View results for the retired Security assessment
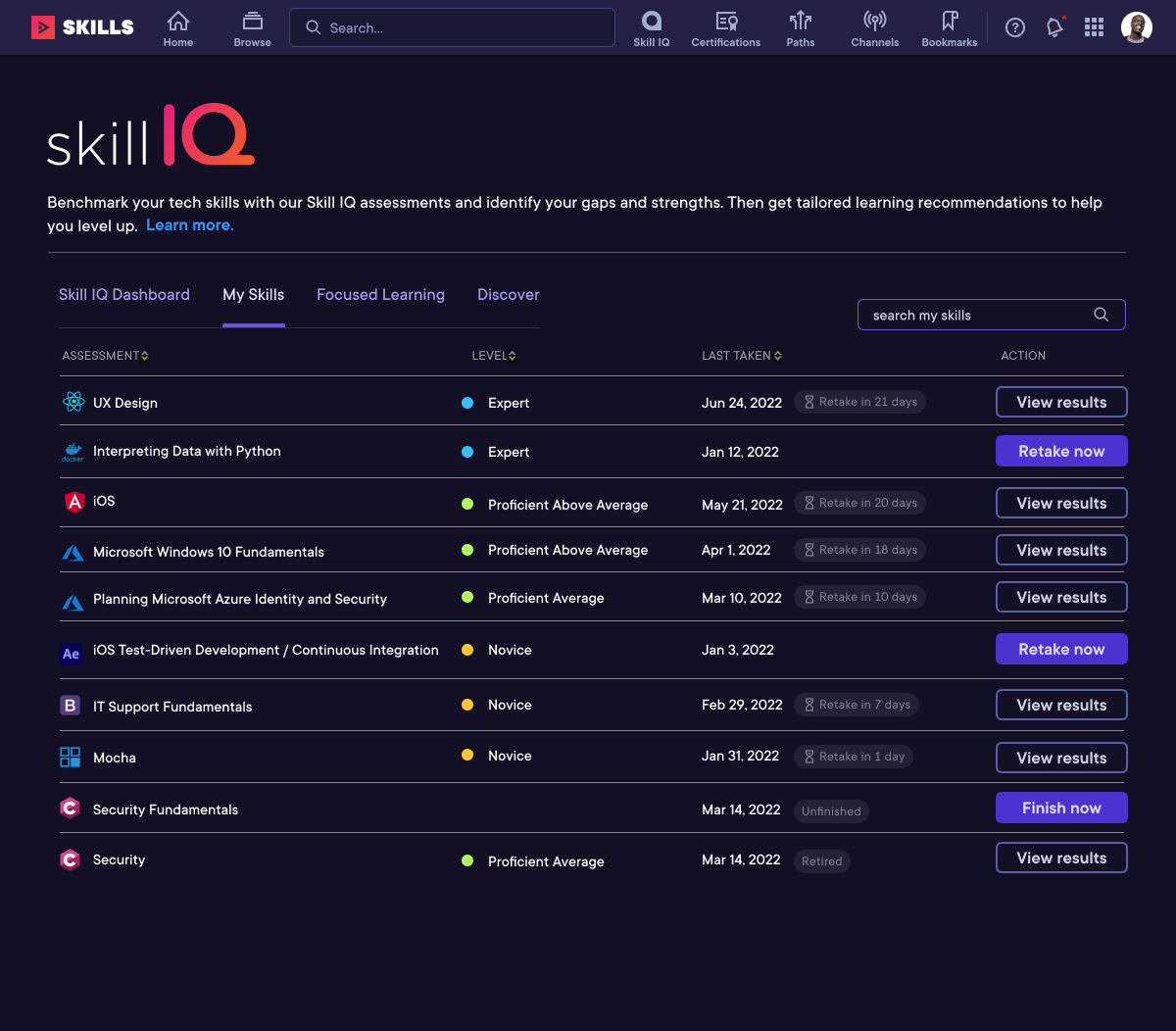This screenshot has height=1031, width=1176. pyautogui.click(x=1061, y=858)
